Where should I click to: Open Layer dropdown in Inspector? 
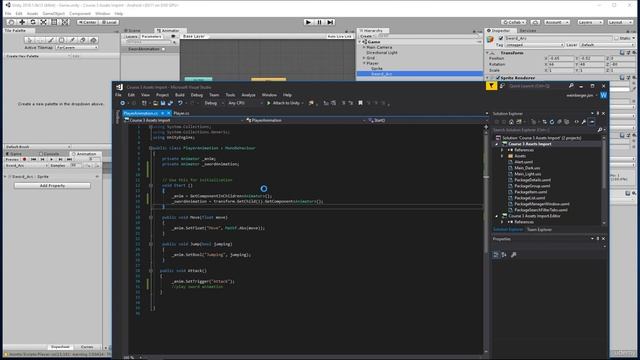(606, 45)
